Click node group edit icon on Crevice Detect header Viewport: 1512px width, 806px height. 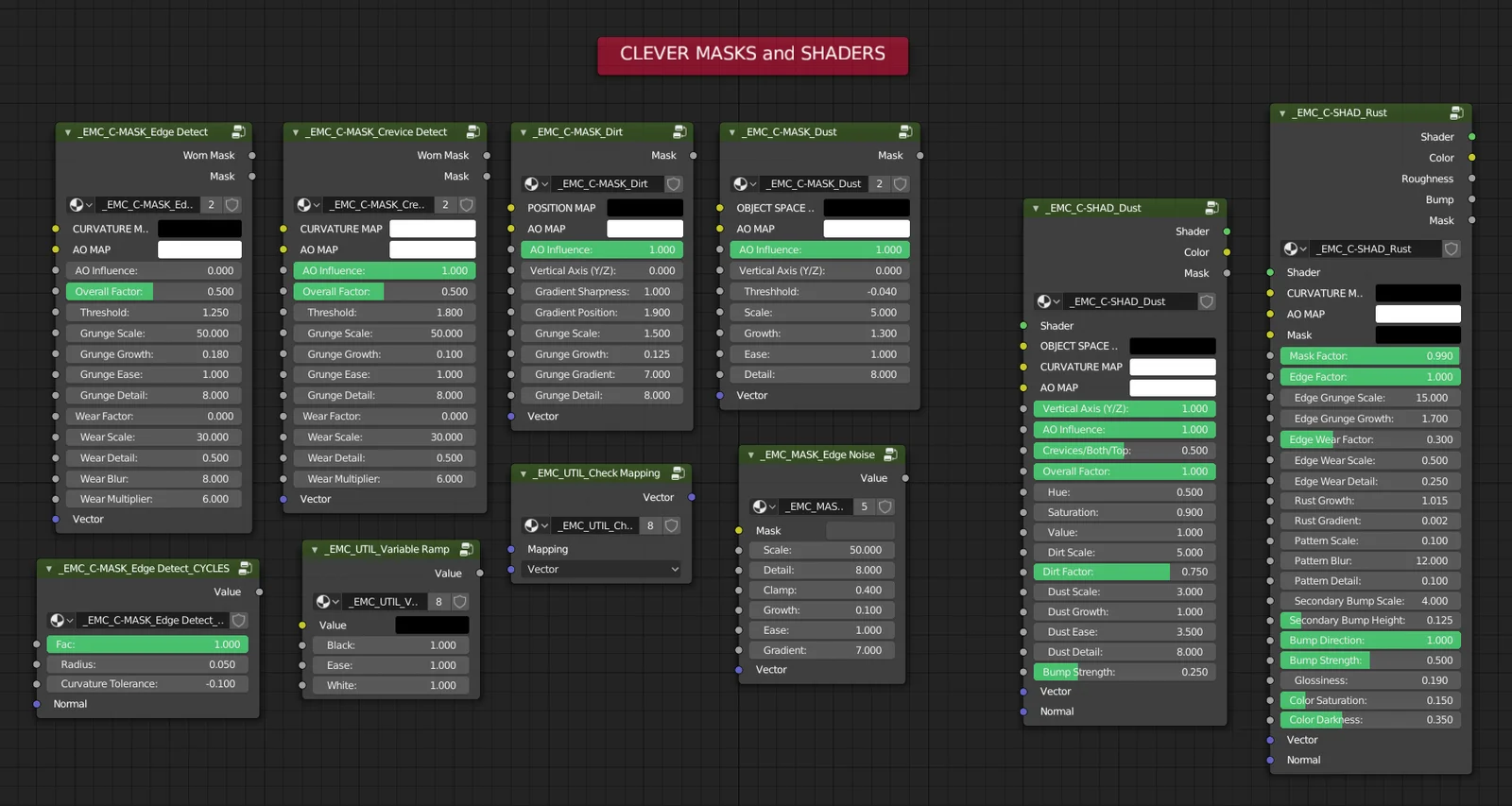[x=472, y=132]
